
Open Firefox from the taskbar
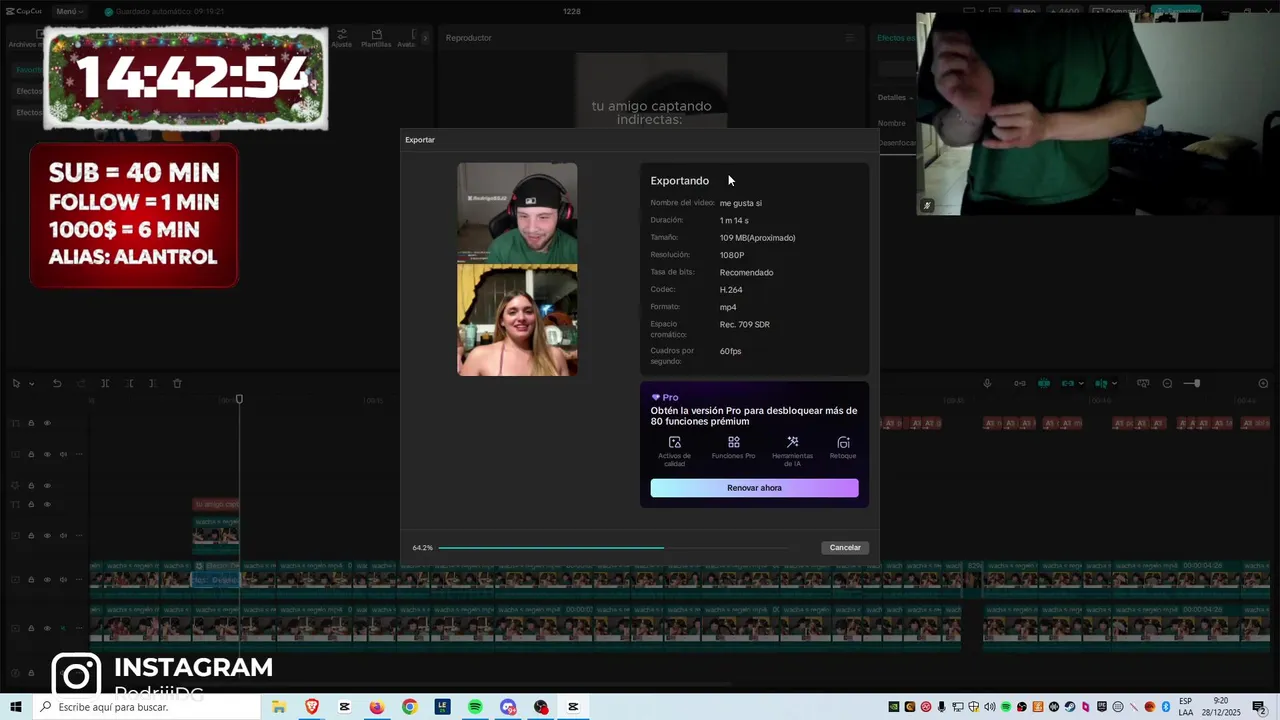pos(376,707)
